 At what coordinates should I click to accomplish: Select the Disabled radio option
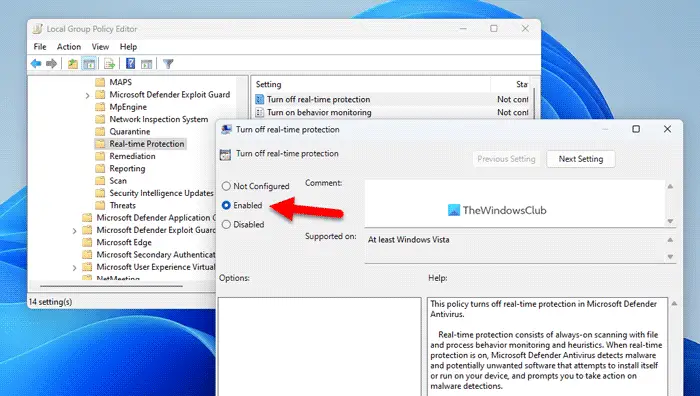(x=226, y=224)
